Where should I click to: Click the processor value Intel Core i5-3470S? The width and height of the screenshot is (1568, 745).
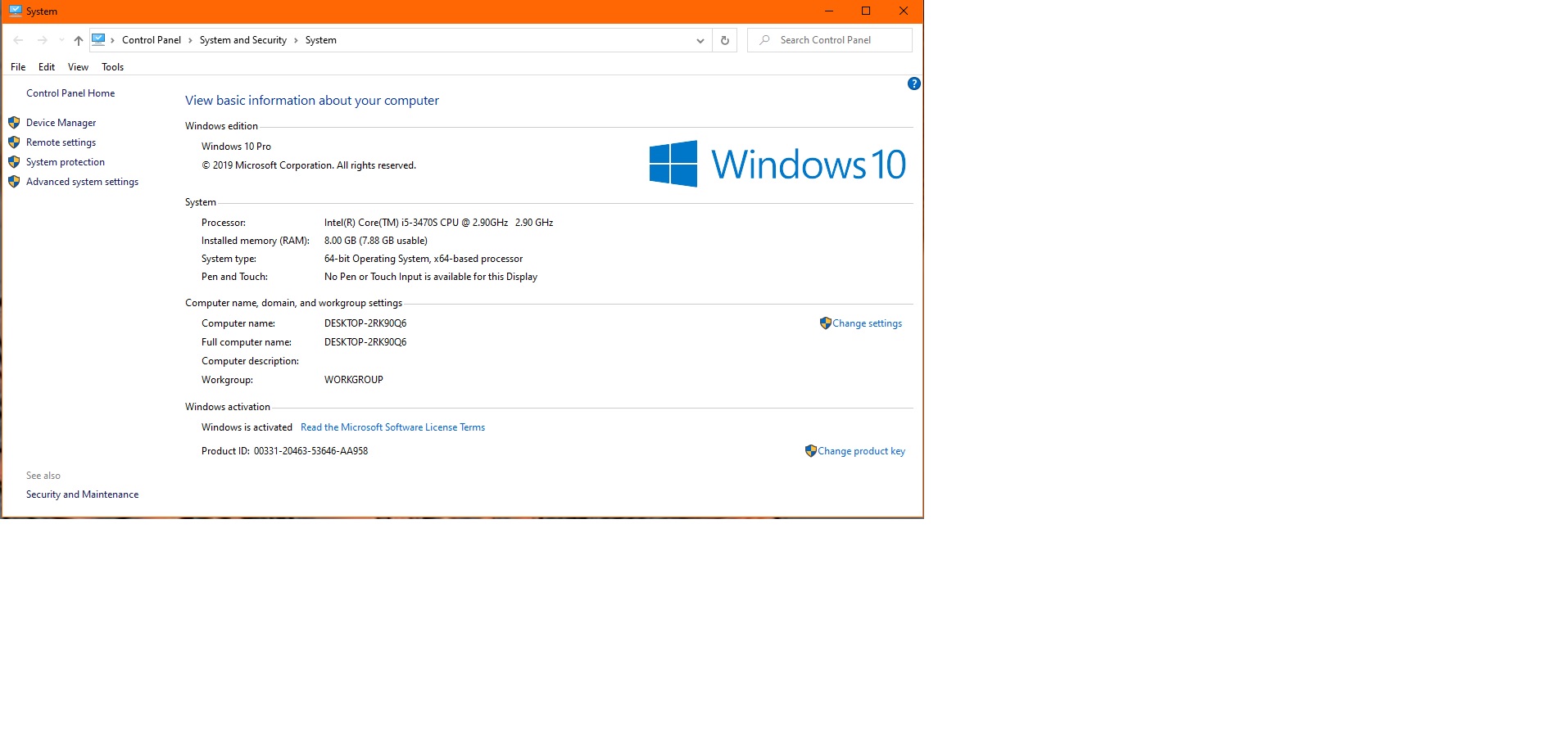438,223
